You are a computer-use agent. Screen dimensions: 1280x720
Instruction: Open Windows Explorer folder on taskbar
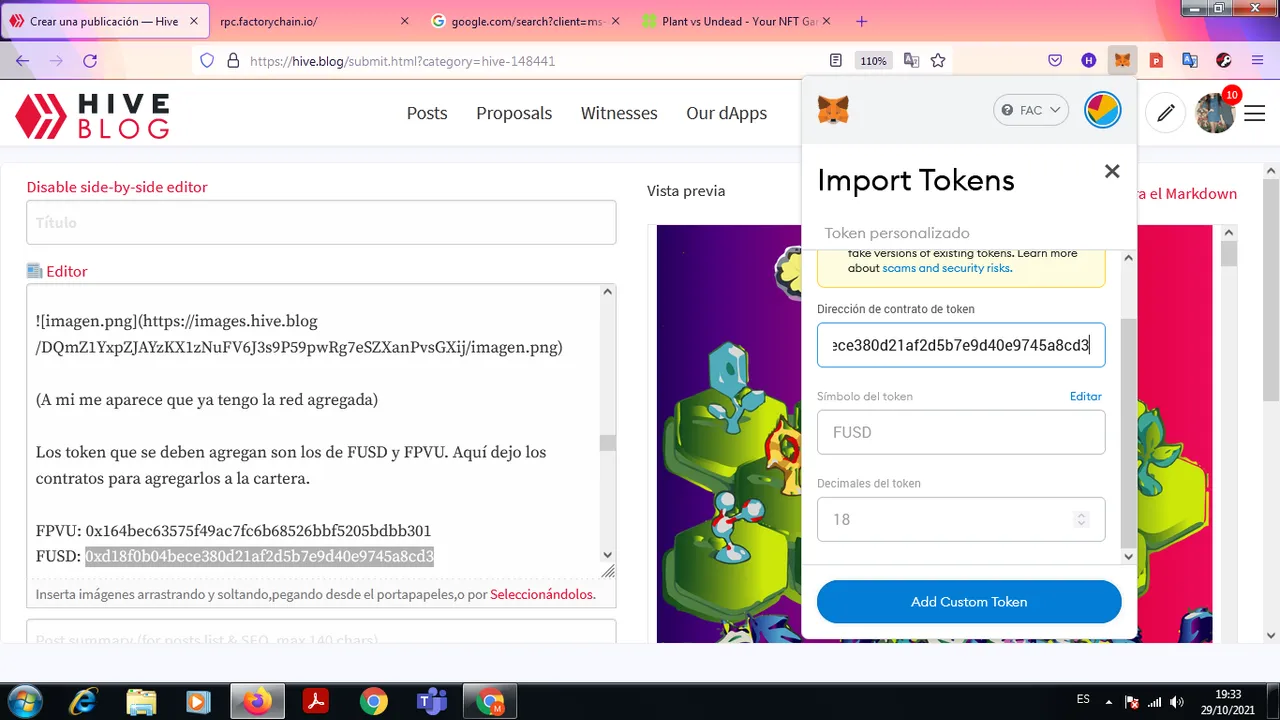(142, 701)
